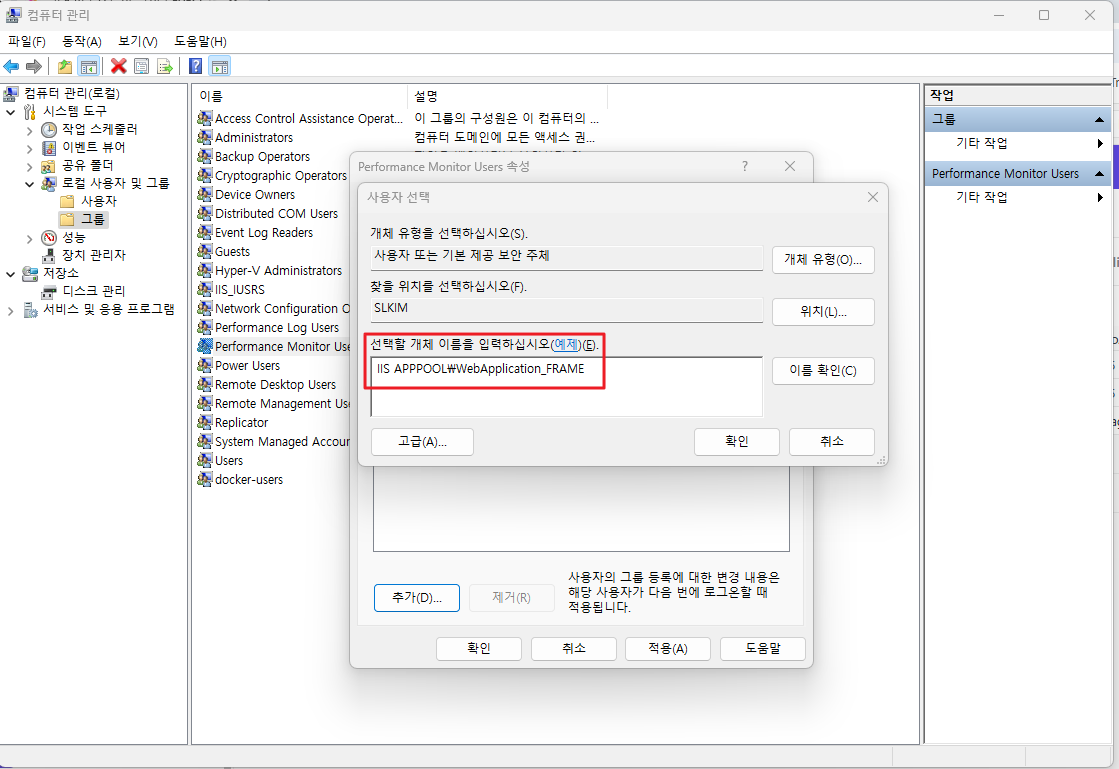
Task: Expand the 작업 스케줄러 tree node
Action: (29, 130)
